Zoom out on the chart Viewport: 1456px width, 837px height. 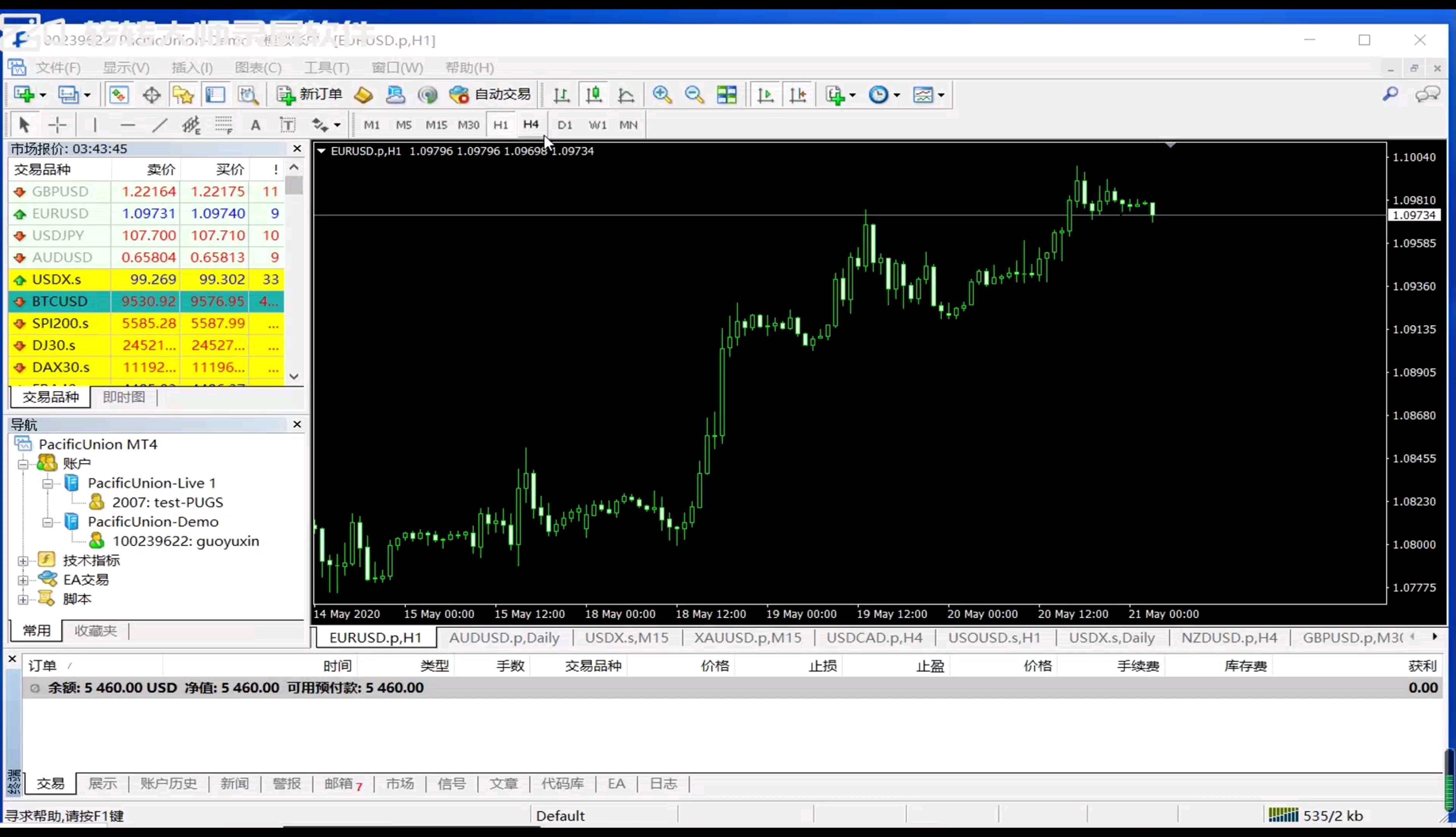point(694,95)
